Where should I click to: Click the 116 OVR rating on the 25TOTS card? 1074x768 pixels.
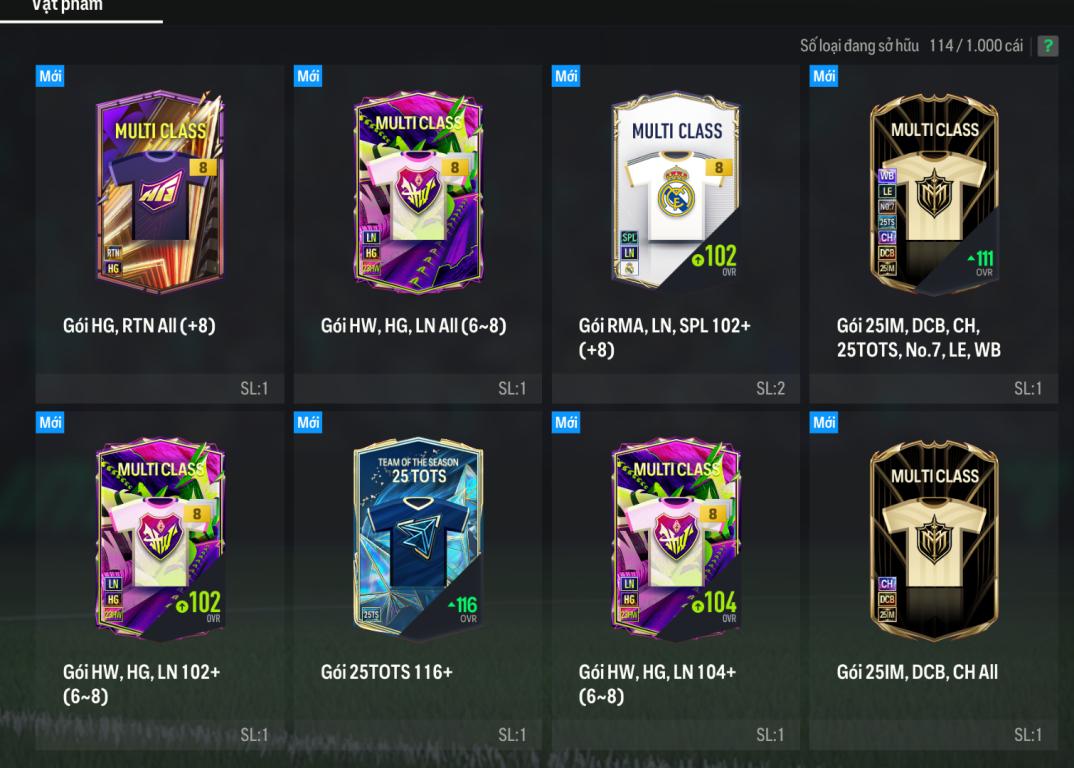click(x=462, y=608)
